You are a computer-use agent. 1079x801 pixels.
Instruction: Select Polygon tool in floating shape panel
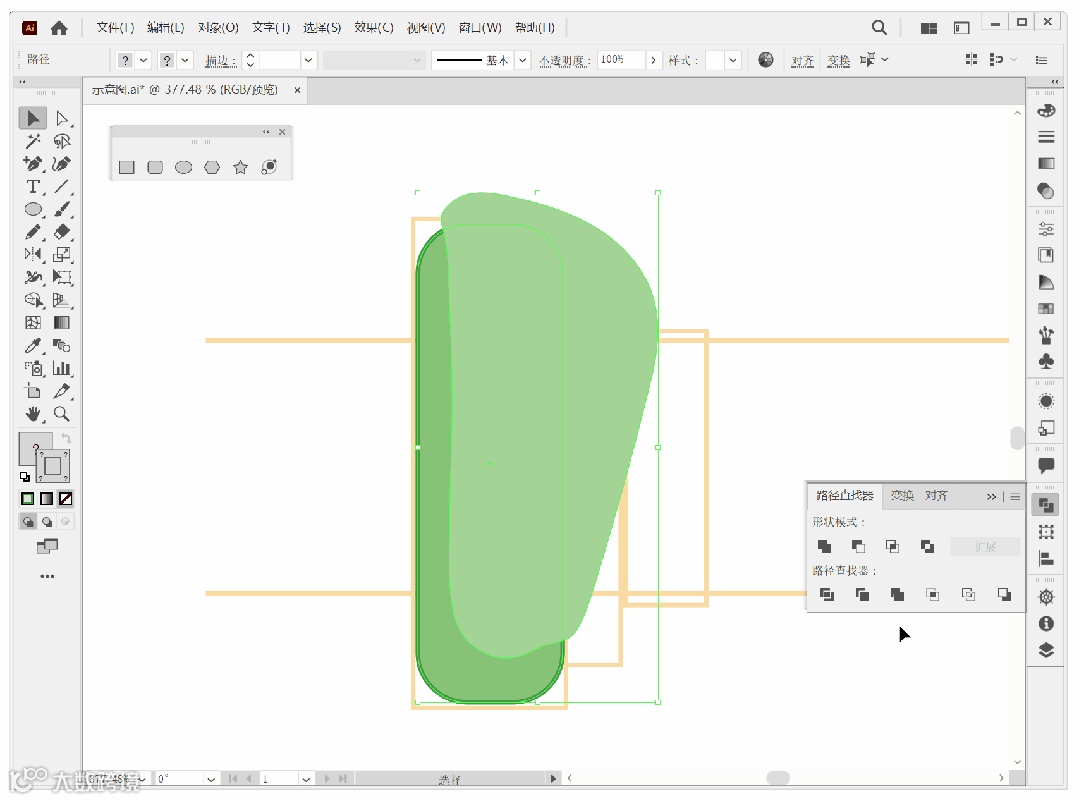[x=212, y=167]
